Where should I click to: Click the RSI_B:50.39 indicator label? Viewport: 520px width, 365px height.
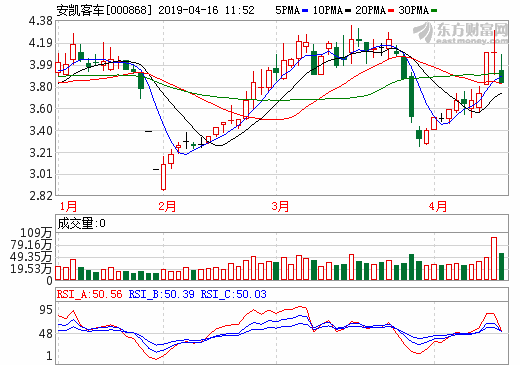[161, 294]
